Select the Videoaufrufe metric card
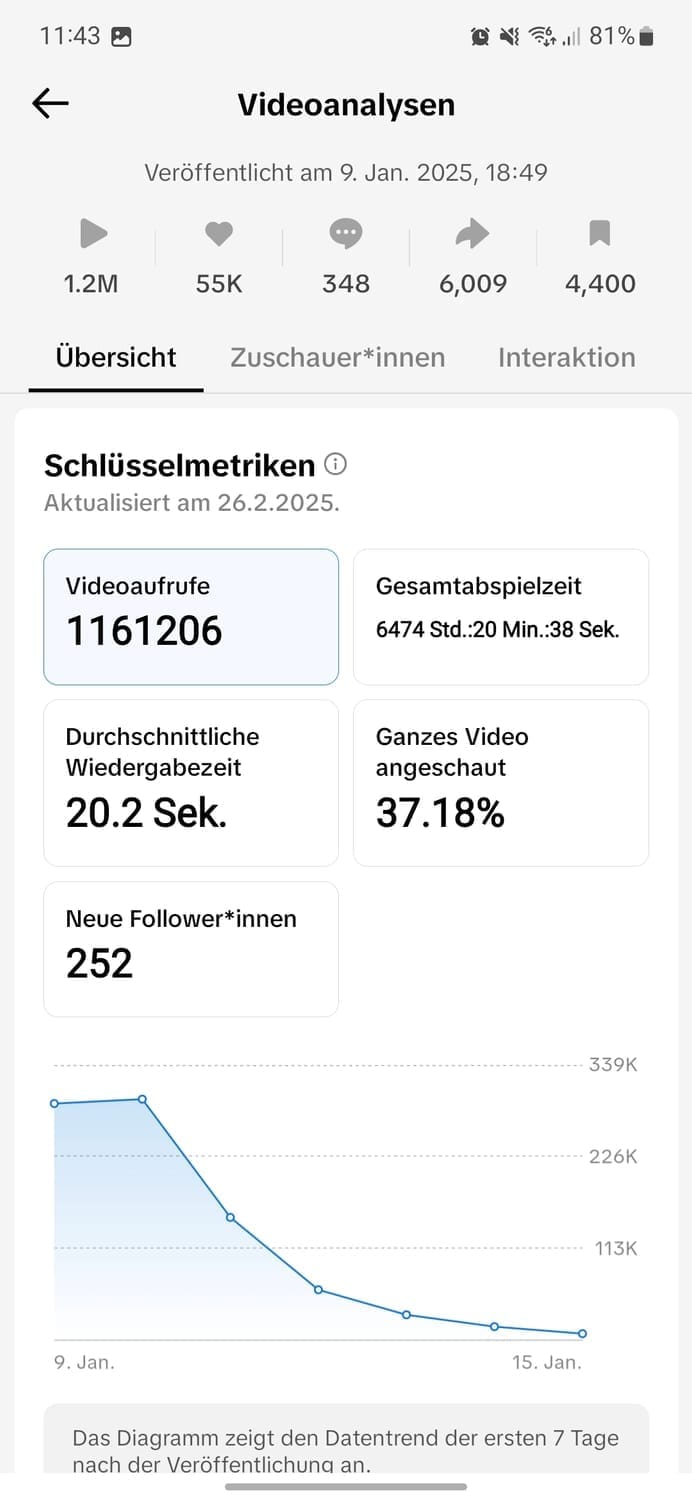 coord(191,616)
